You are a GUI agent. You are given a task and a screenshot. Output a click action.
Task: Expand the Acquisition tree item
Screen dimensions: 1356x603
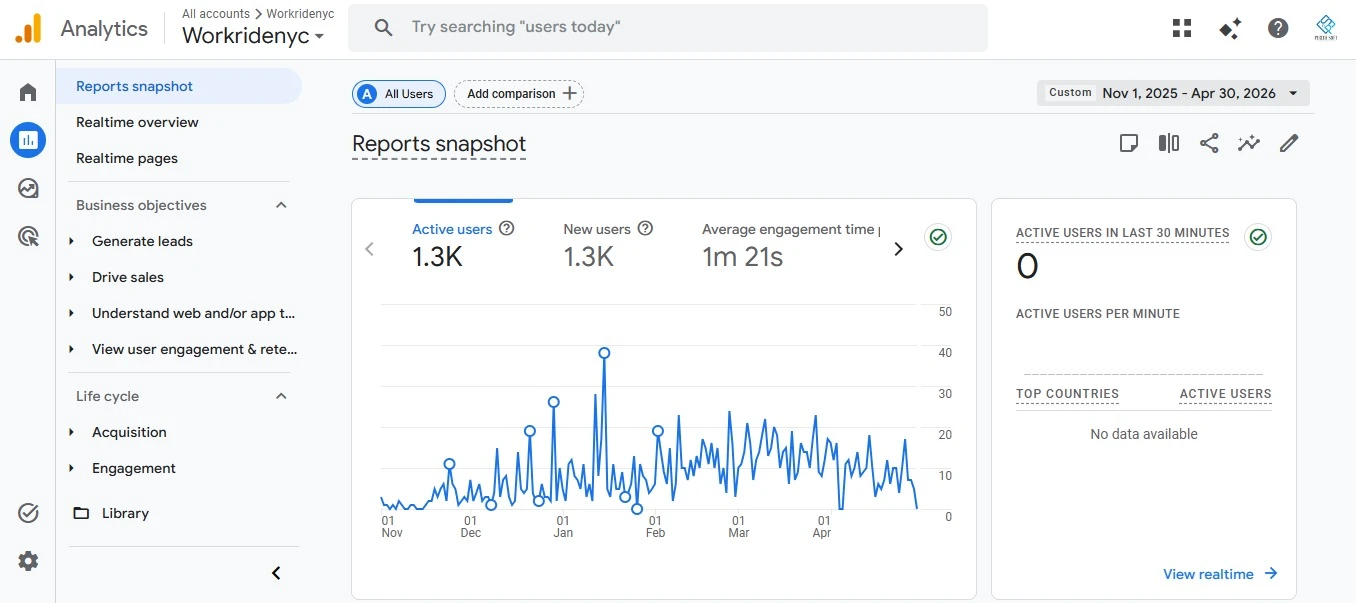(x=71, y=432)
